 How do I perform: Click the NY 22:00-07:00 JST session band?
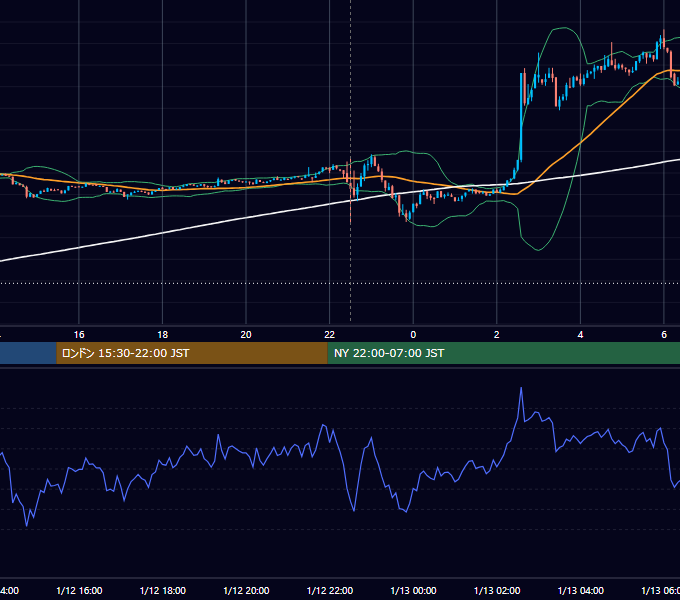503,353
